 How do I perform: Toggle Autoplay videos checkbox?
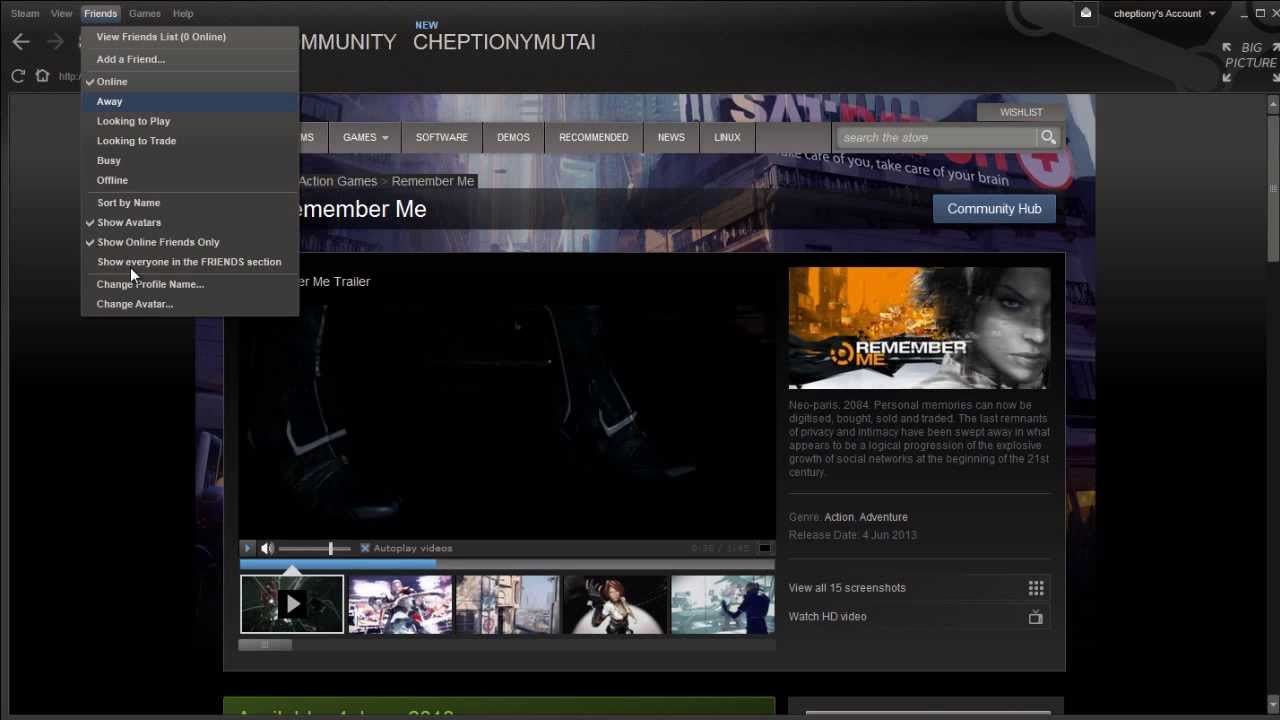click(365, 548)
